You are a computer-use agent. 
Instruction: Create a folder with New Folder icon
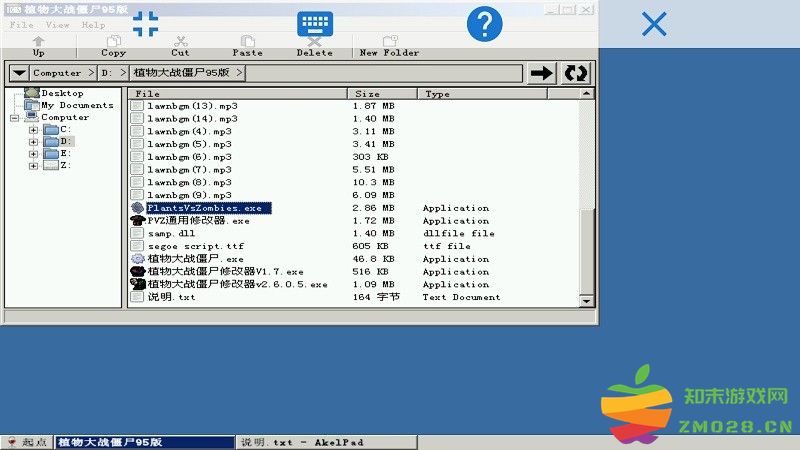(x=389, y=44)
